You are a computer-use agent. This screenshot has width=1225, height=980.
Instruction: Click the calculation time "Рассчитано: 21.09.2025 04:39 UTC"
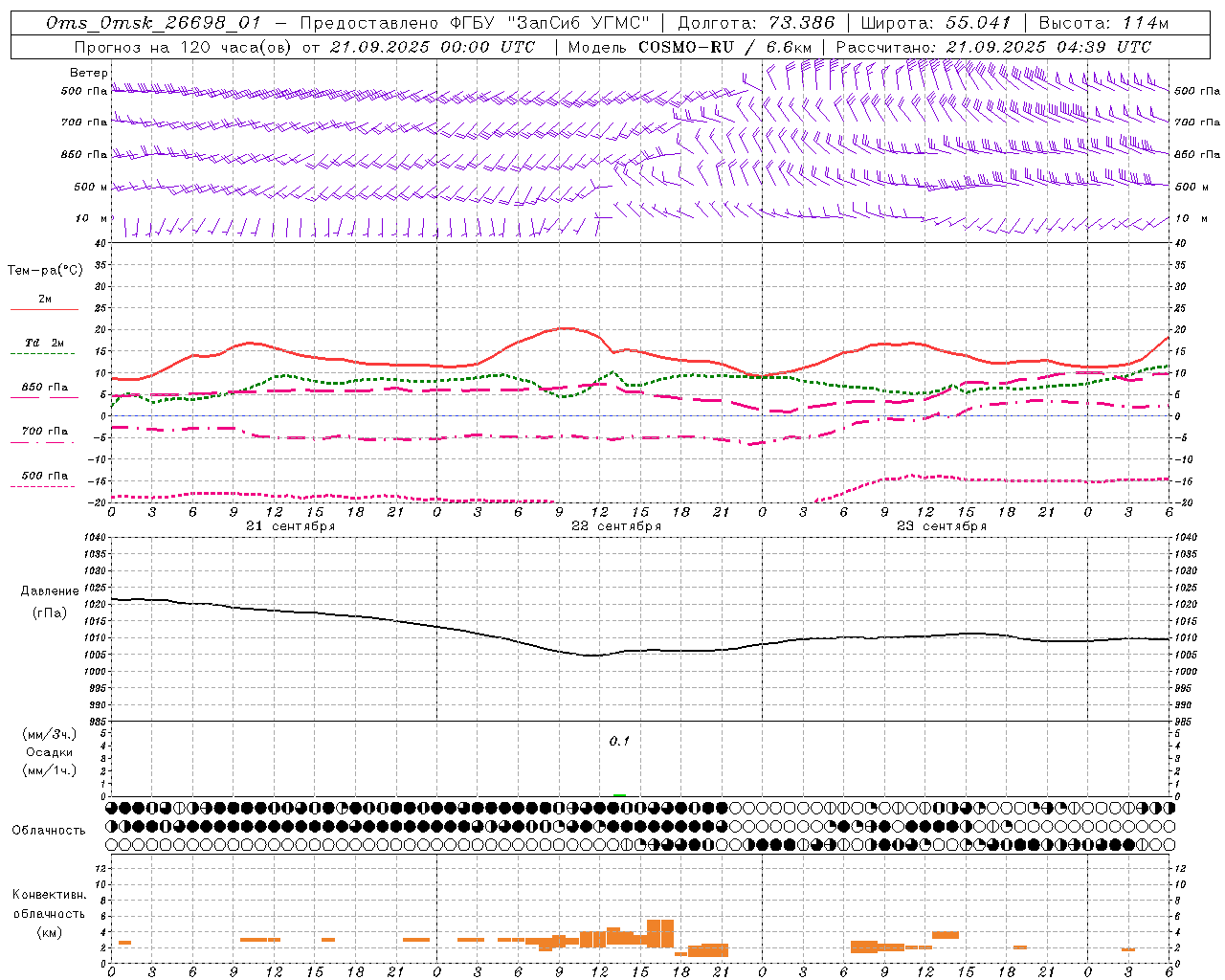(993, 47)
